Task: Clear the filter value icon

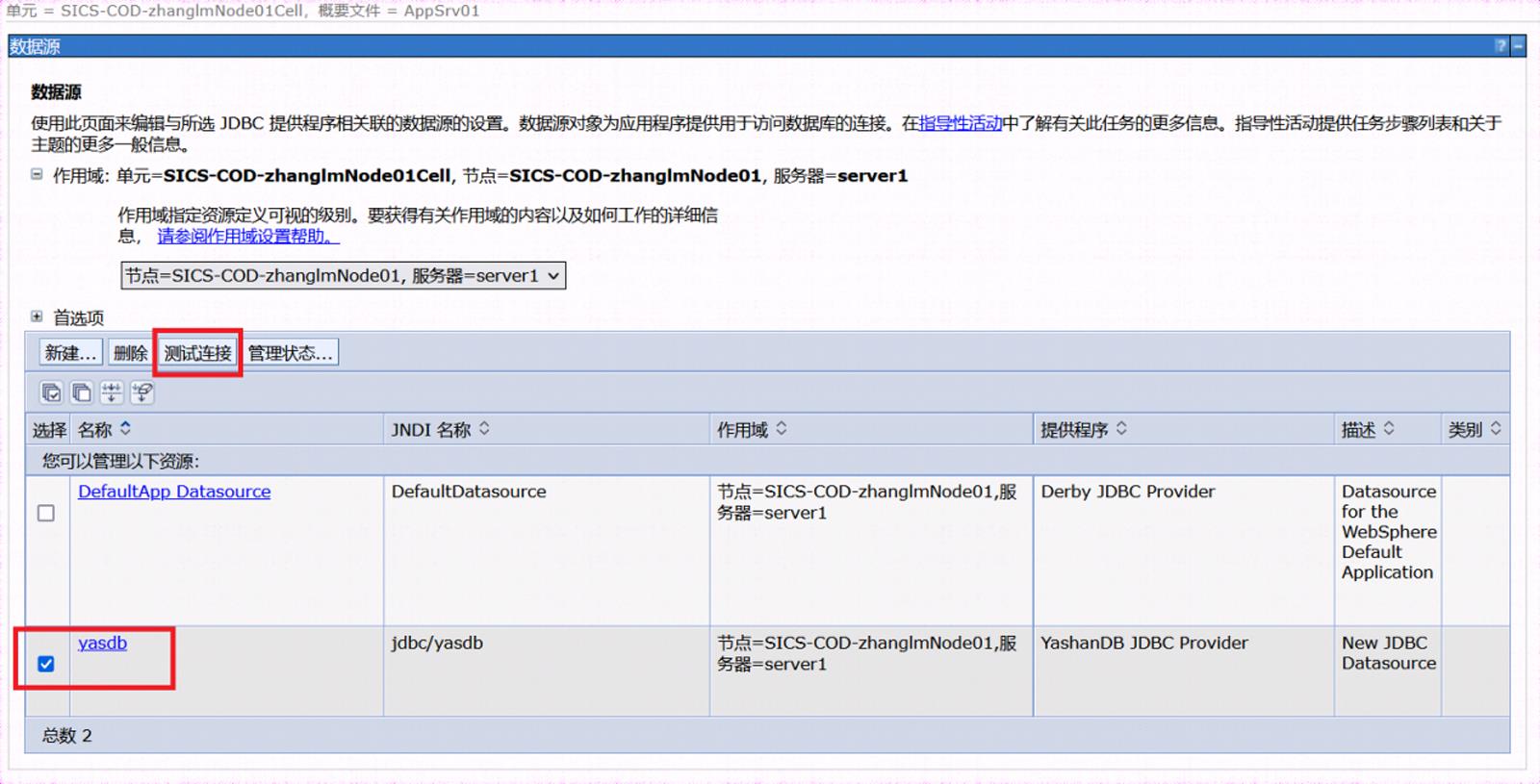Action: 142,392
